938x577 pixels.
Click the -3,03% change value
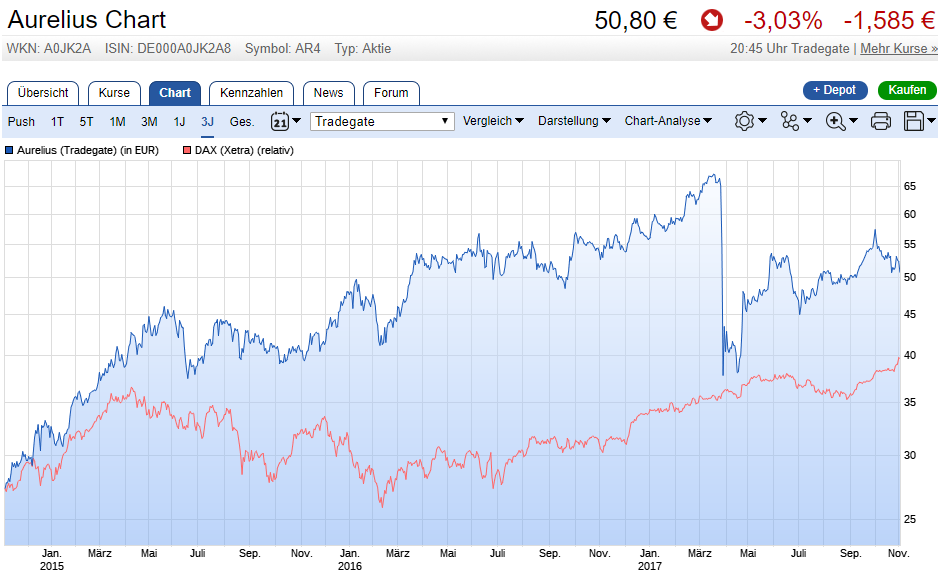(x=783, y=20)
